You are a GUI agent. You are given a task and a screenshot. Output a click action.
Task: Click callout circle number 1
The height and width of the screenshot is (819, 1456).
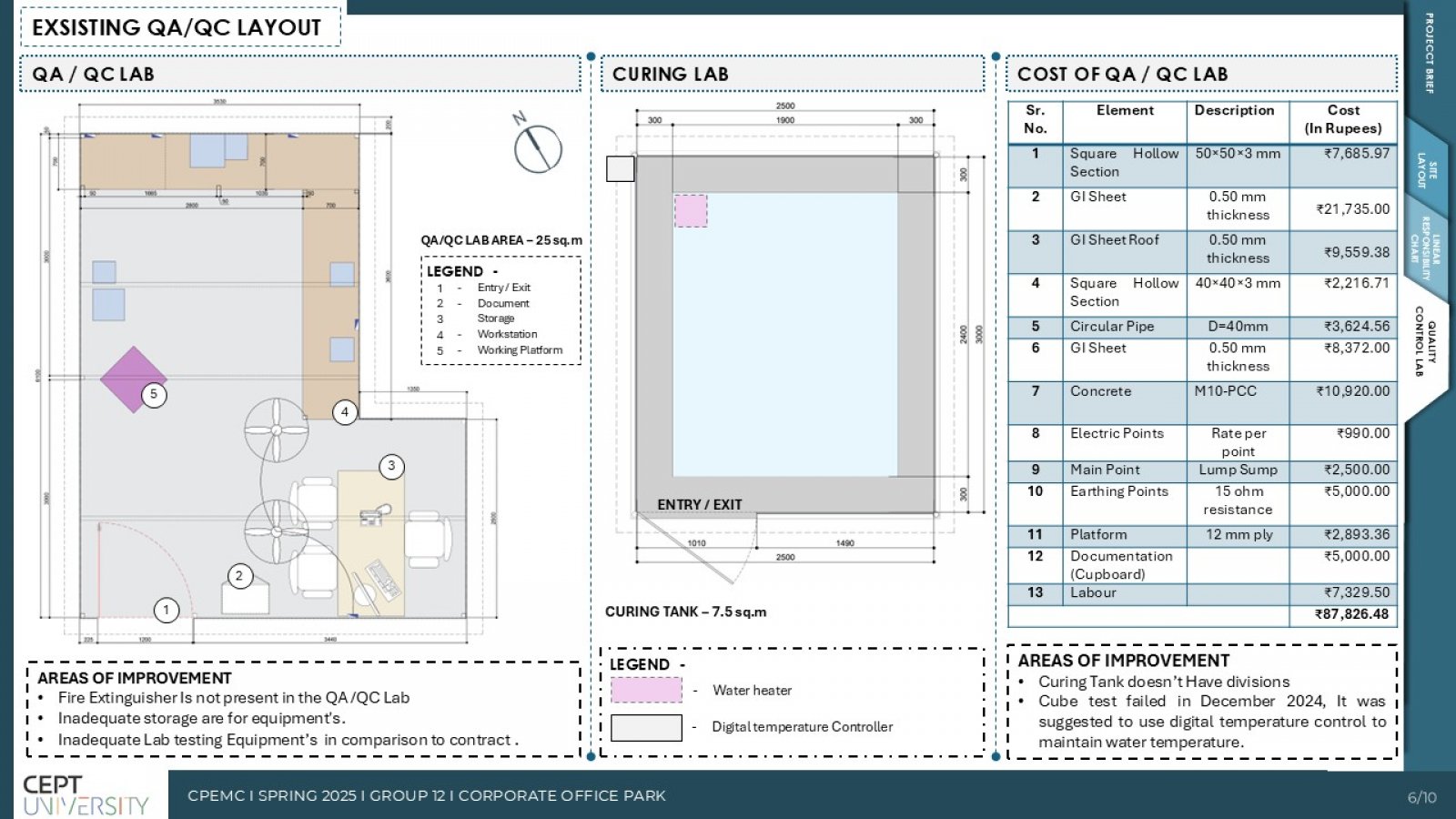coord(166,611)
